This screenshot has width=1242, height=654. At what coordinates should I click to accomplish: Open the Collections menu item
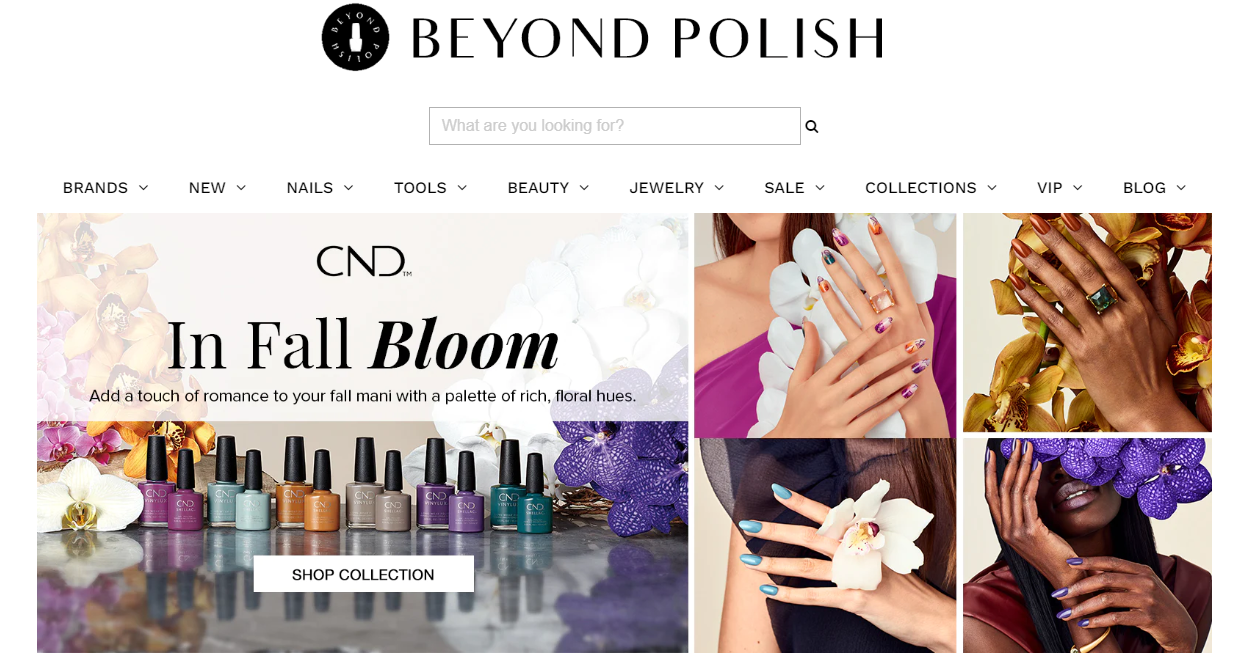pos(921,188)
